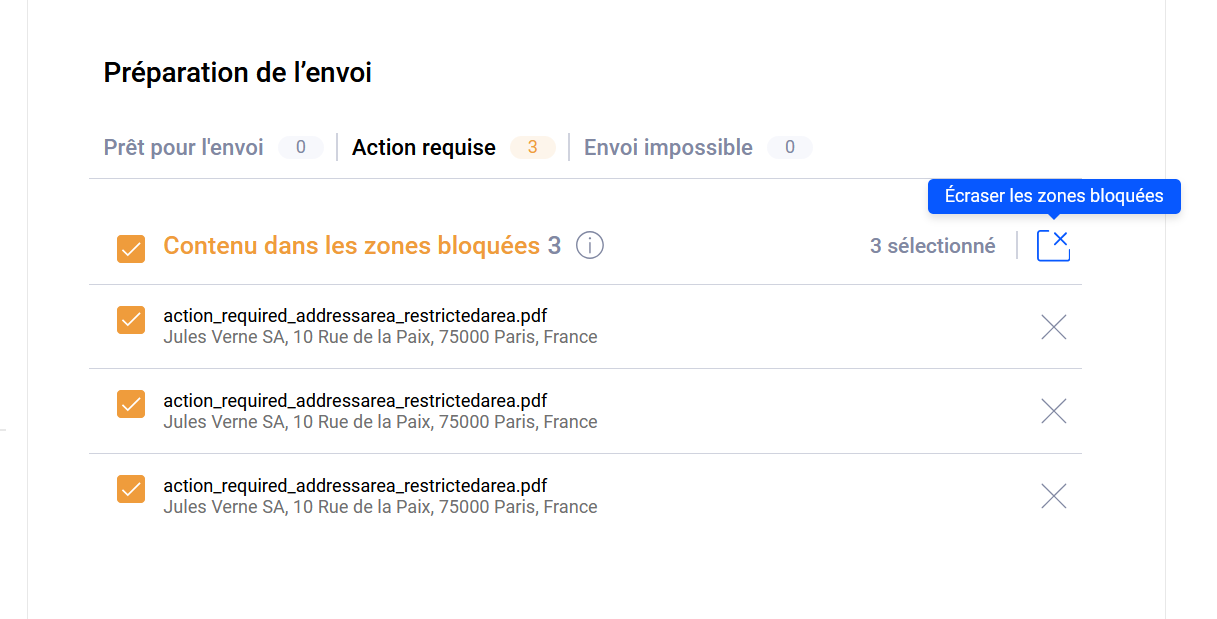Click the Écraser les zones bloquées tooltip
The image size is (1217, 619).
[x=1054, y=196]
